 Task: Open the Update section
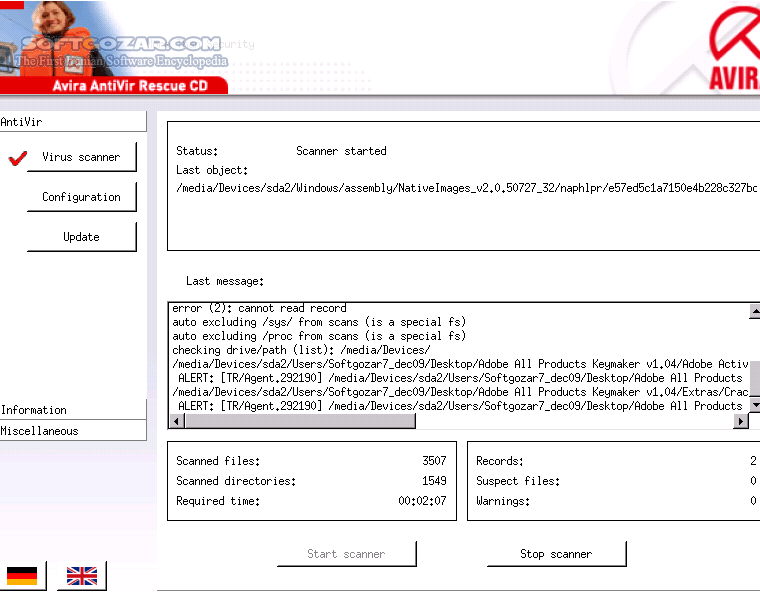[81, 237]
